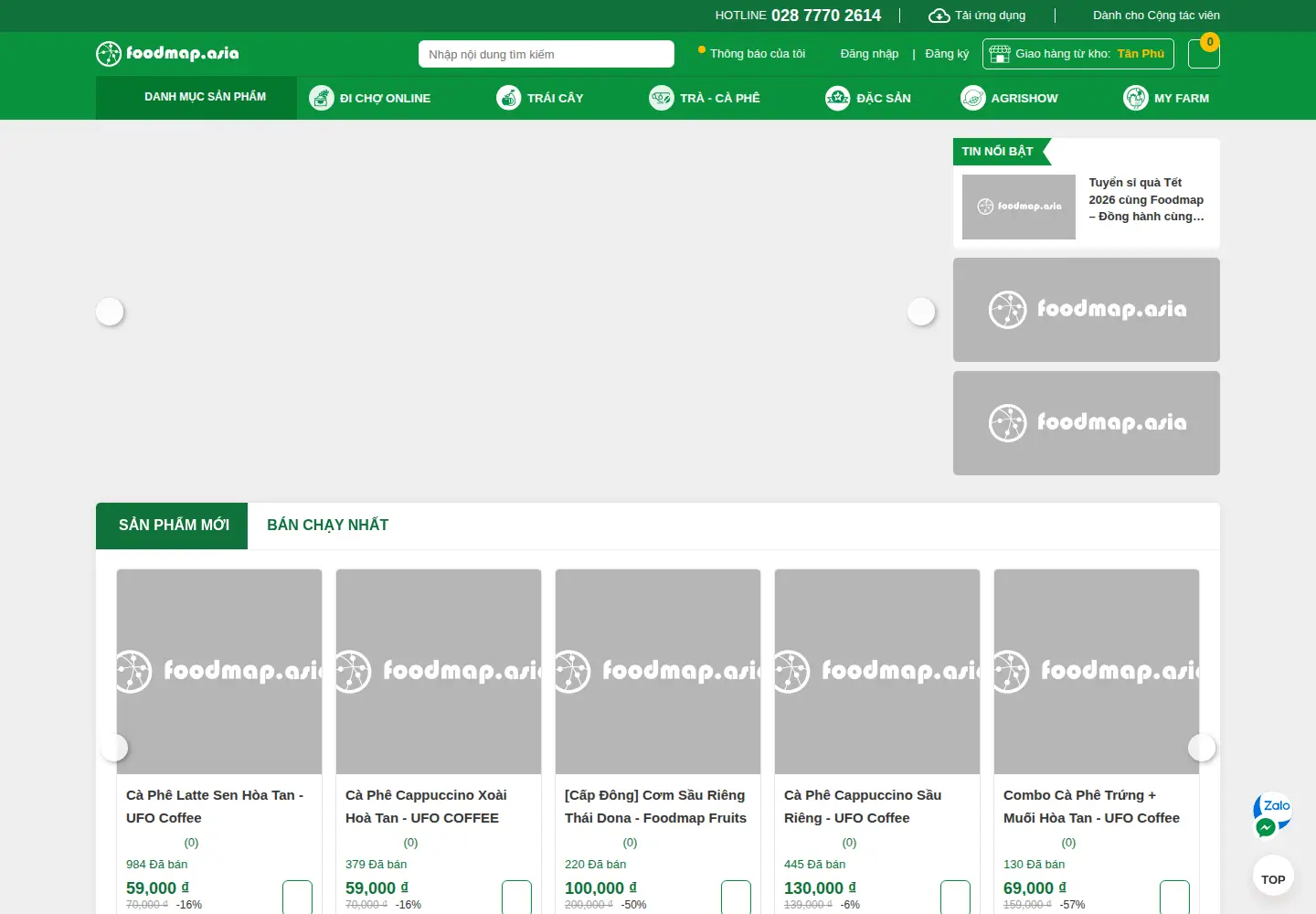Viewport: 1316px width, 914px height.
Task: Click the Đặc Sản icon
Action: (838, 98)
